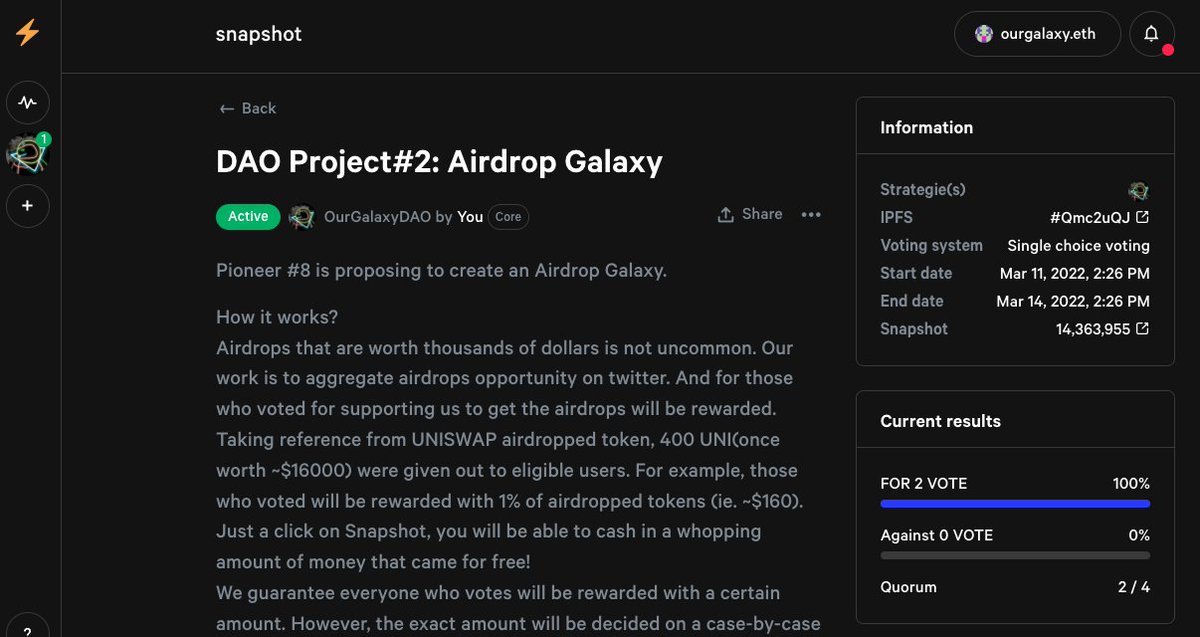Click the Current results panel heading
The width and height of the screenshot is (1200, 637).
[940, 421]
